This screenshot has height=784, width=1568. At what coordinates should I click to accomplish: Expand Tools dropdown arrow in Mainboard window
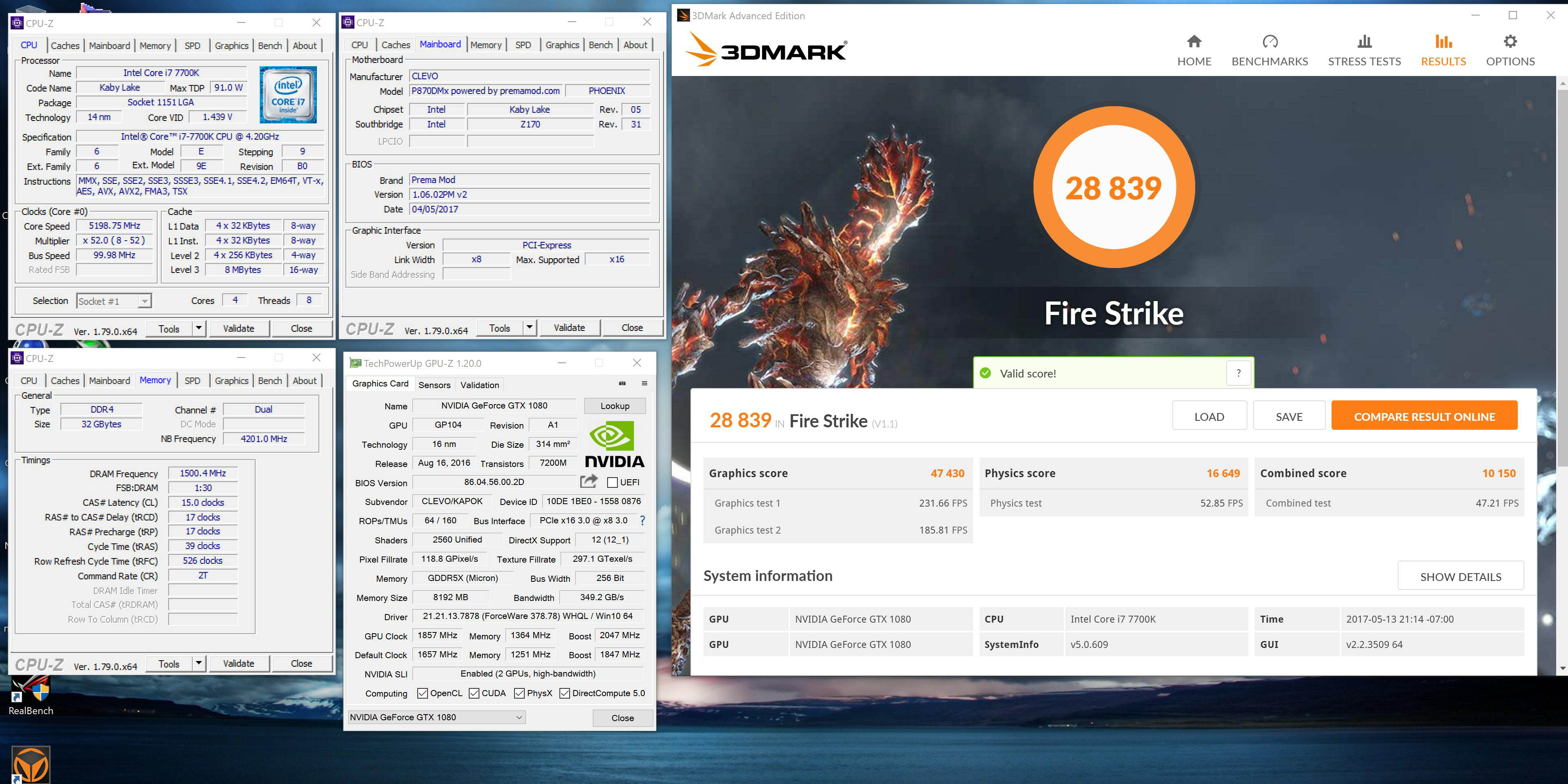[x=529, y=328]
